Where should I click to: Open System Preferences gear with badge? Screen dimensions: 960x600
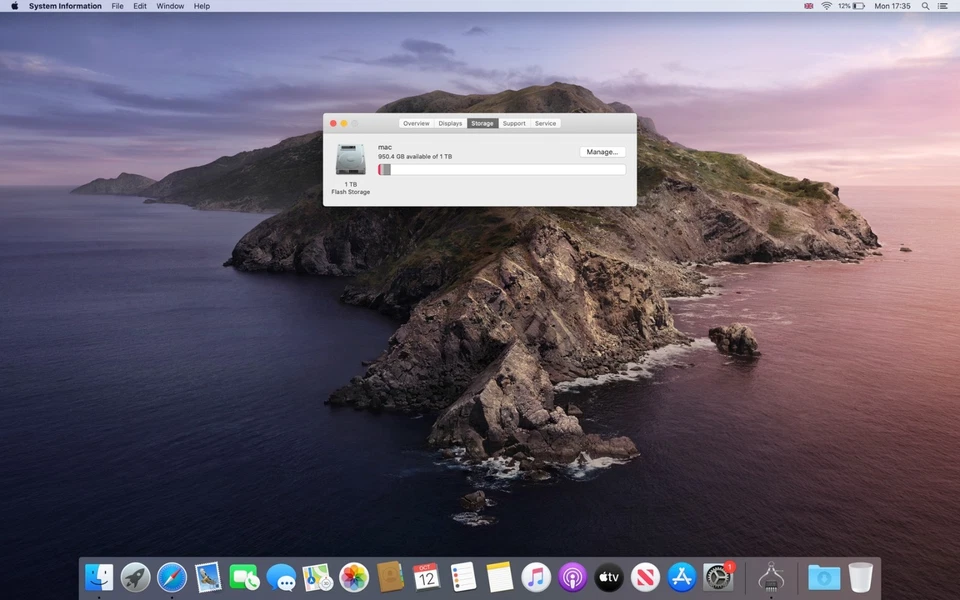[x=718, y=577]
